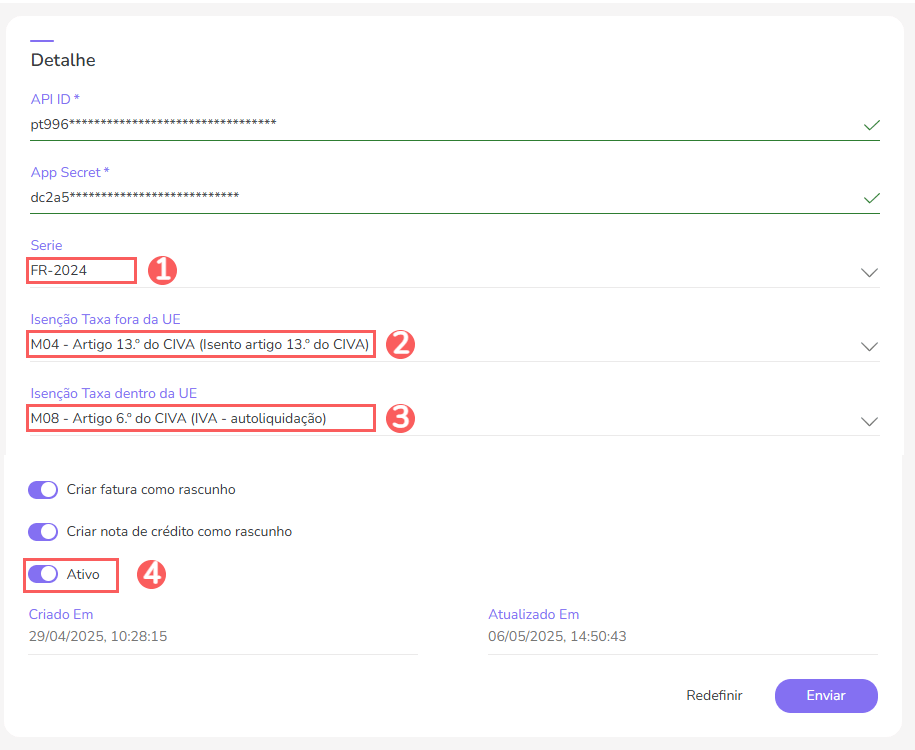Submit the form with Enviar button
The width and height of the screenshot is (915, 750).
826,695
